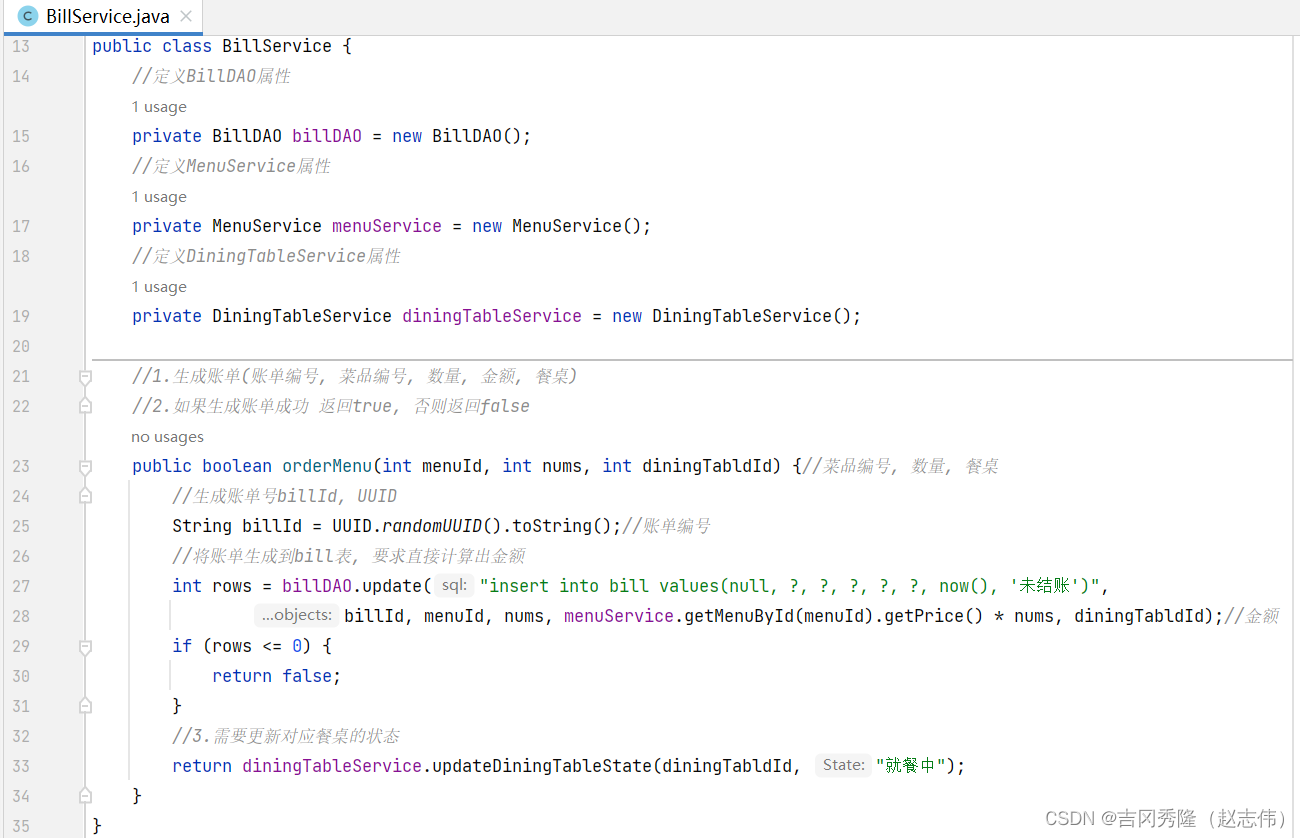Click comment '//定义MenuService属性'

pyautogui.click(x=231, y=166)
